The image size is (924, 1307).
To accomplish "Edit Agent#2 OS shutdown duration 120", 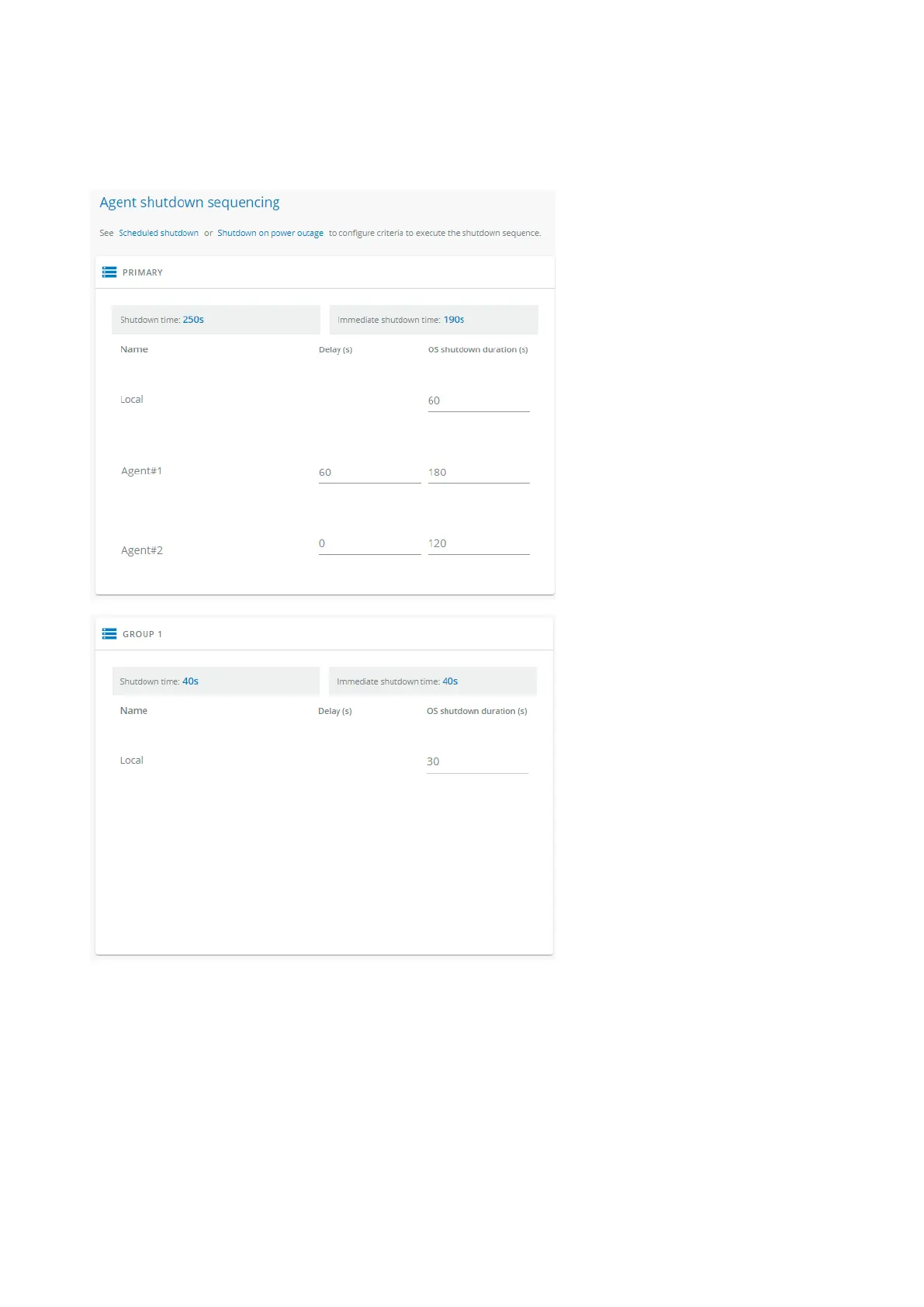I will 479,544.
